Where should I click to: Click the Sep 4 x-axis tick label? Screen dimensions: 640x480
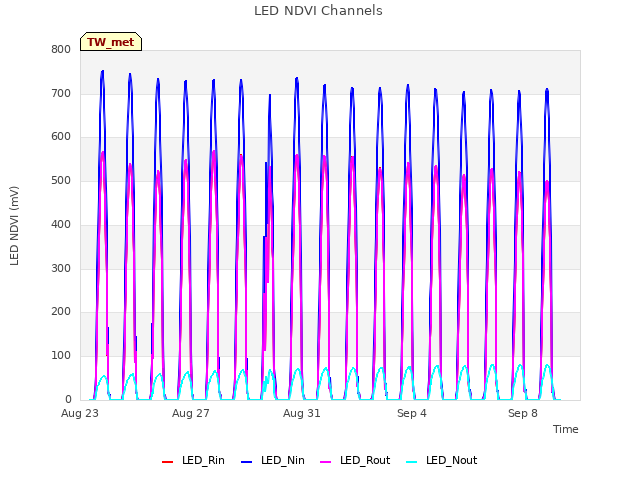tap(412, 413)
